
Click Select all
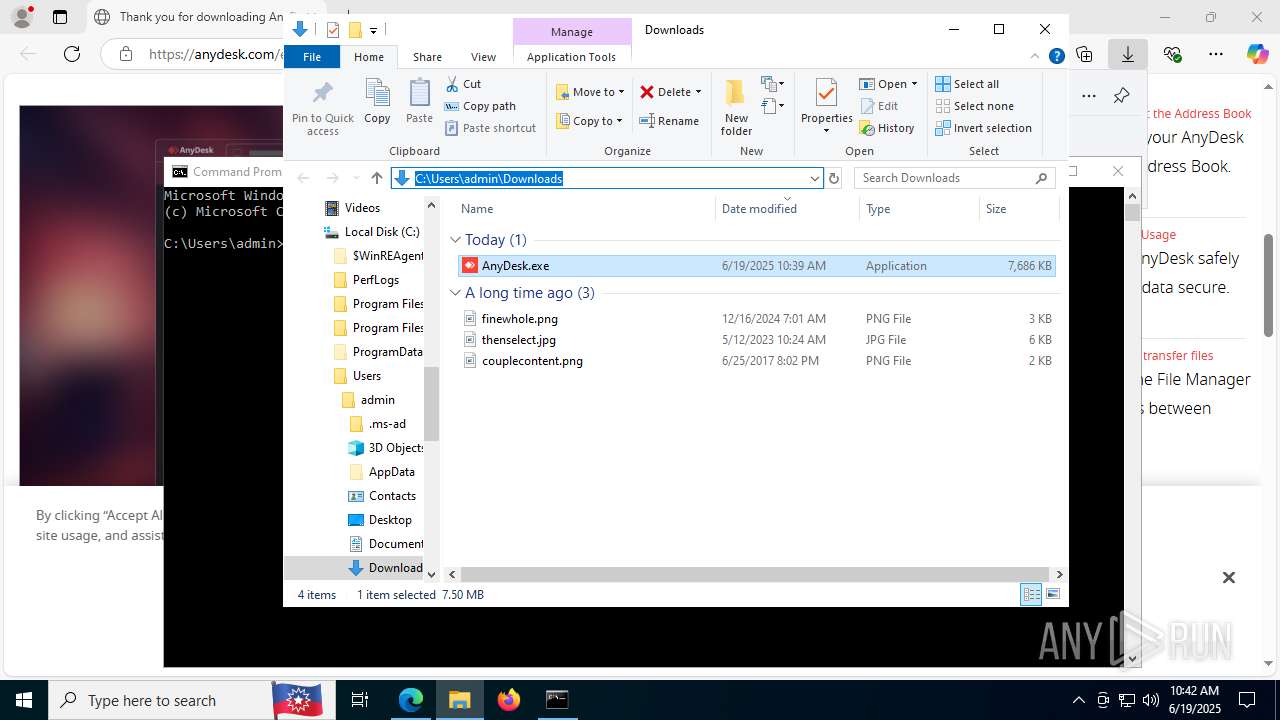(x=967, y=84)
